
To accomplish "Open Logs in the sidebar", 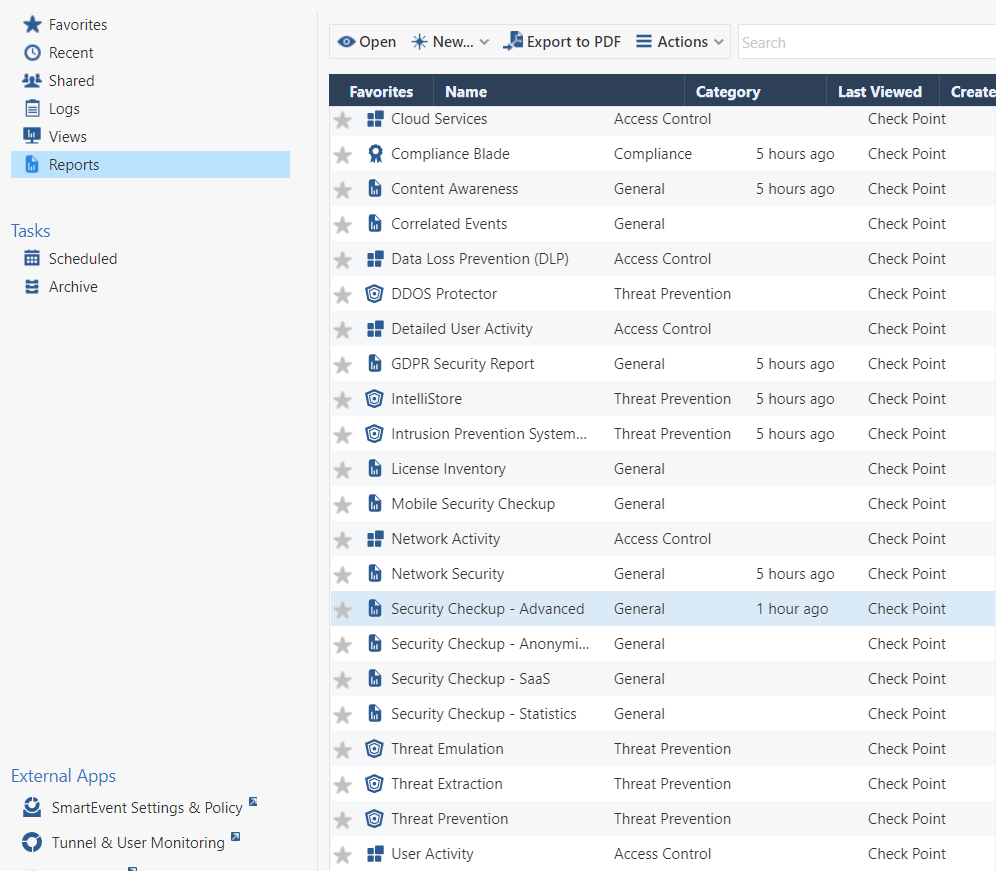I will click(64, 109).
